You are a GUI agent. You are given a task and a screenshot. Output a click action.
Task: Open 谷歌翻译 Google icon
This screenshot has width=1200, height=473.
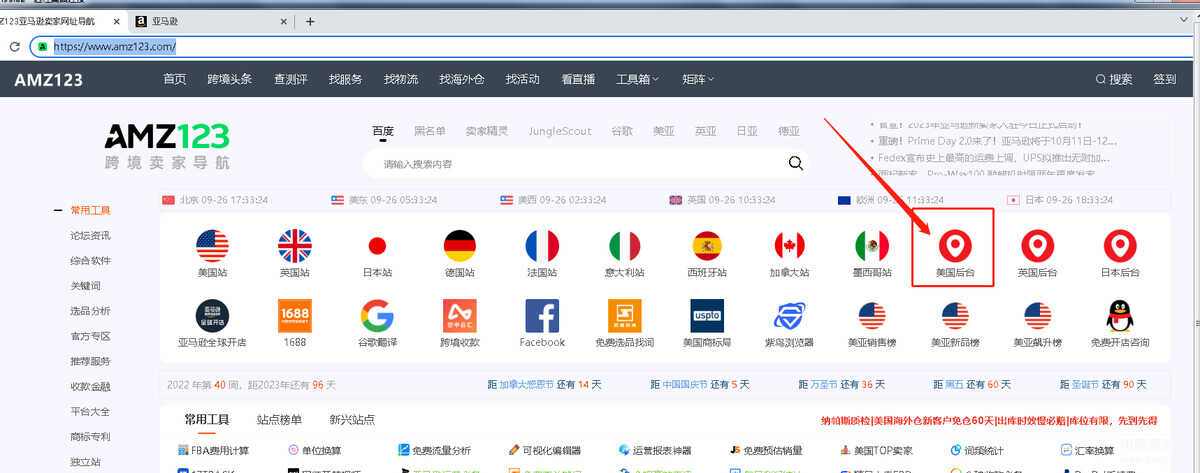(377, 317)
